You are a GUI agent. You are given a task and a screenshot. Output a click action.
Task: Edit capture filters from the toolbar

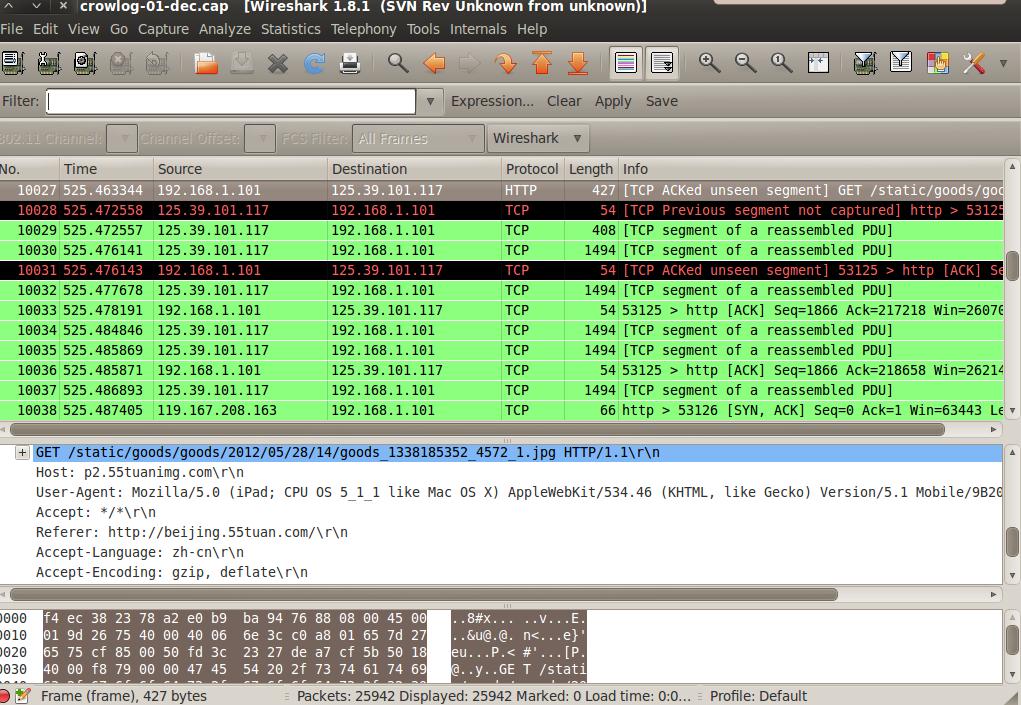point(865,63)
